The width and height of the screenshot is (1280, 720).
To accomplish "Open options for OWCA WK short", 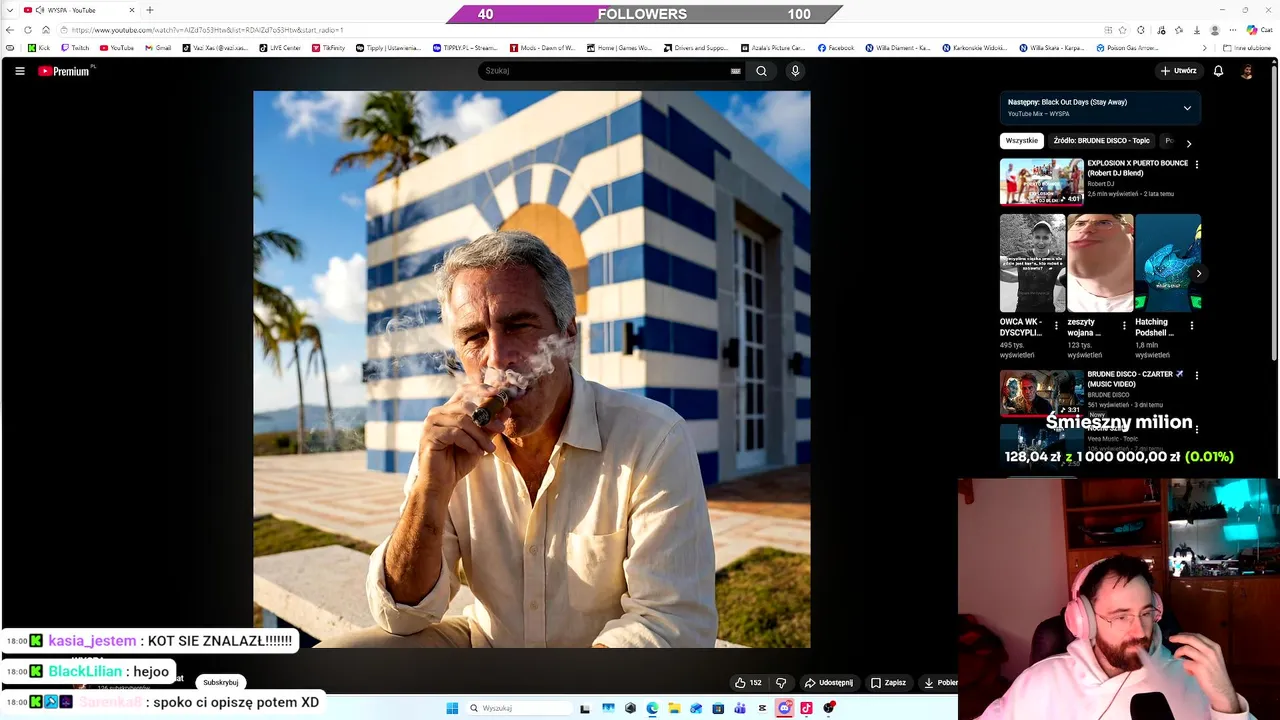I will 1056,325.
